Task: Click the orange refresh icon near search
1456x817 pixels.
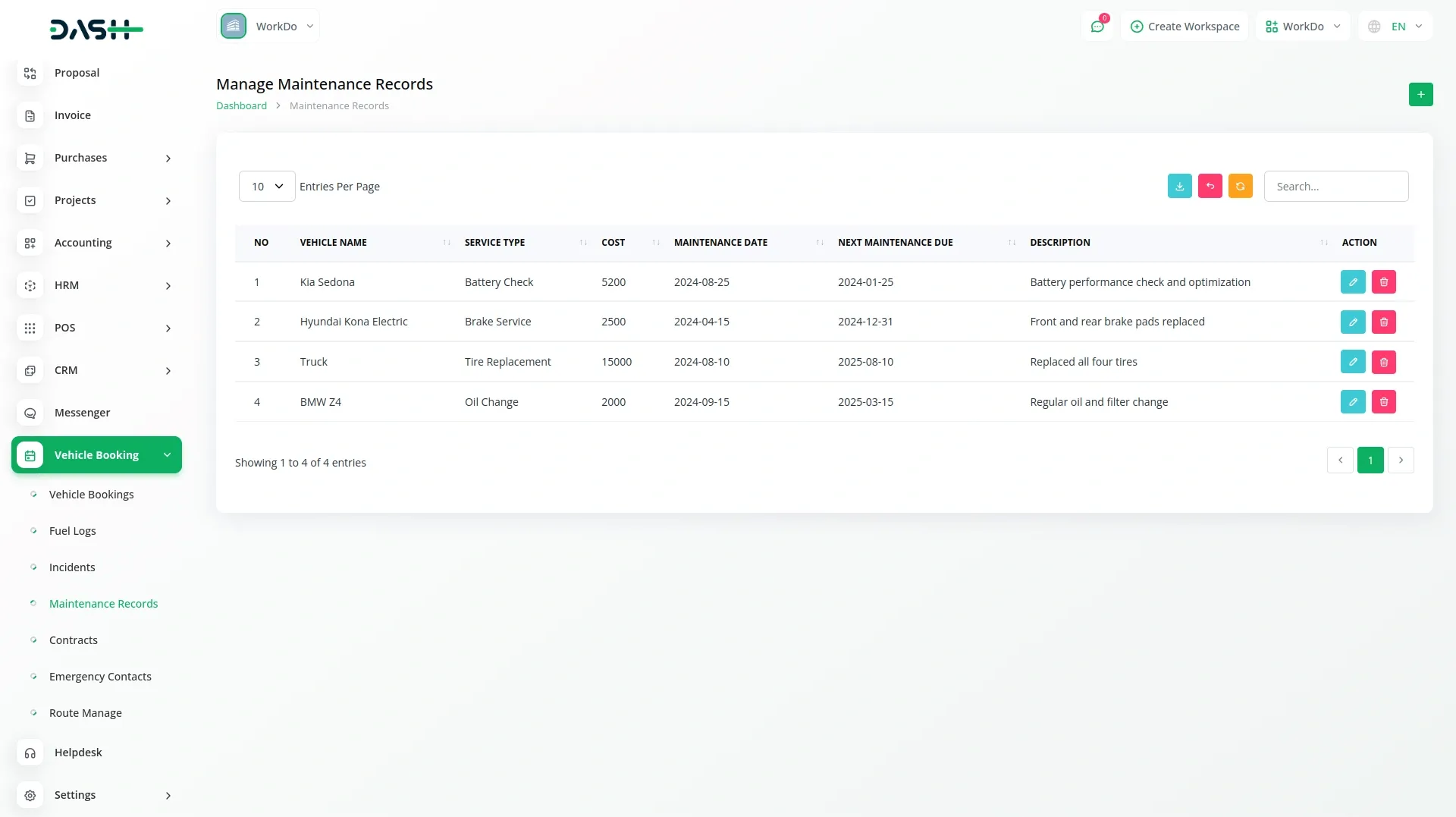Action: click(1240, 186)
